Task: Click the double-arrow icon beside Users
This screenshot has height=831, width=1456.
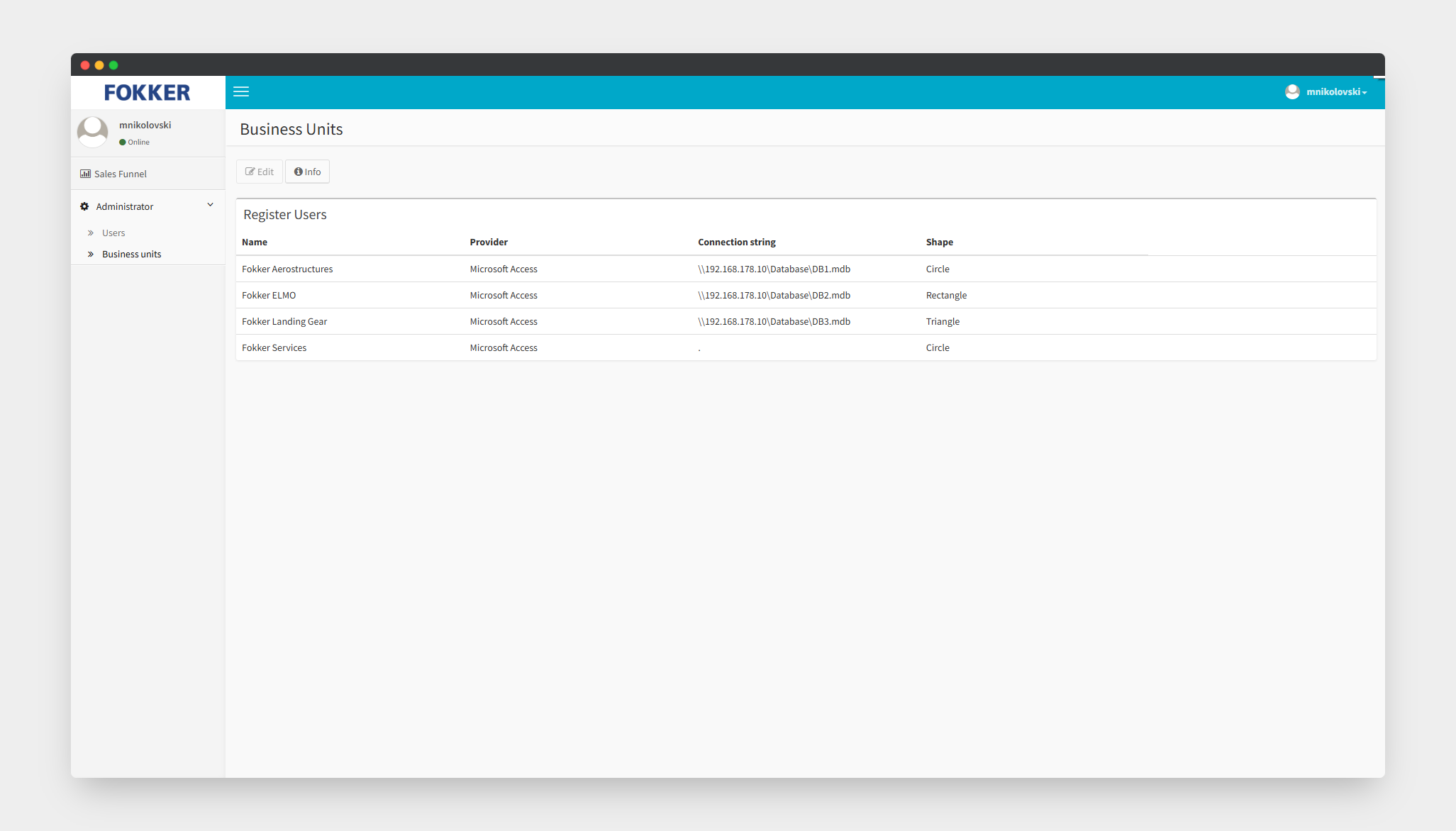Action: click(x=91, y=233)
